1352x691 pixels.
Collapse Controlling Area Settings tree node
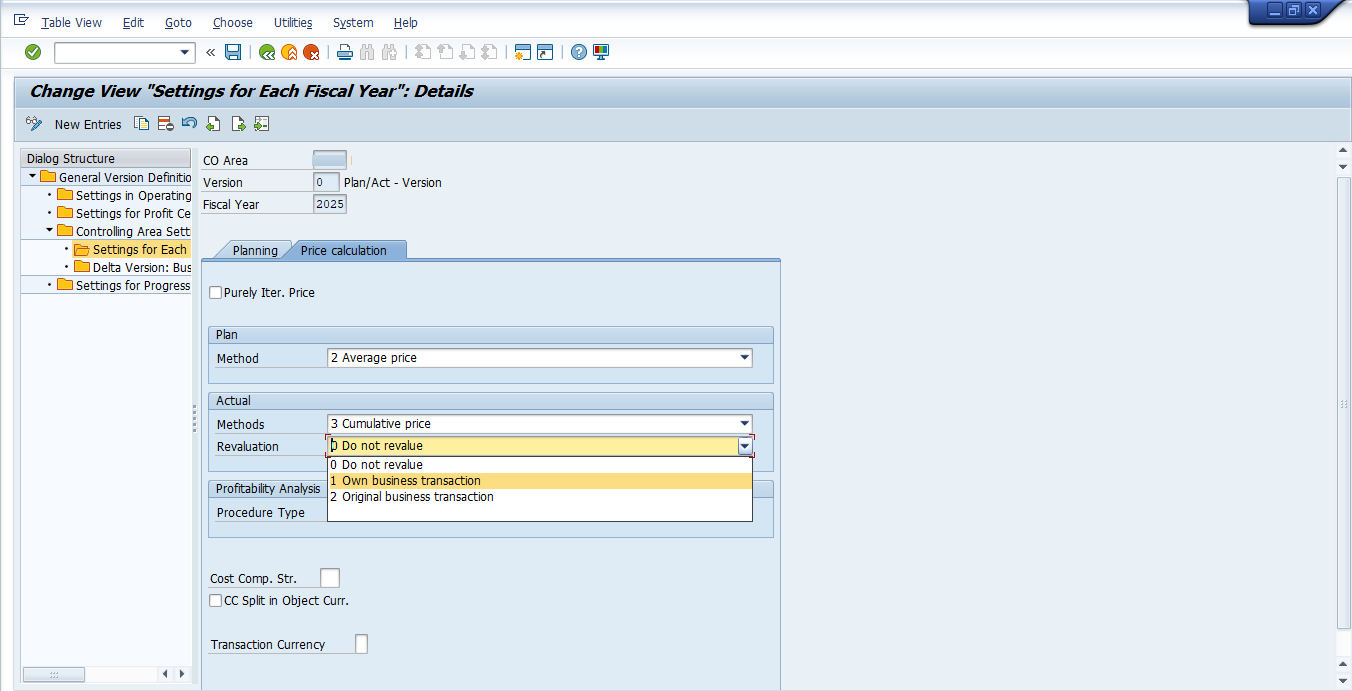point(49,231)
